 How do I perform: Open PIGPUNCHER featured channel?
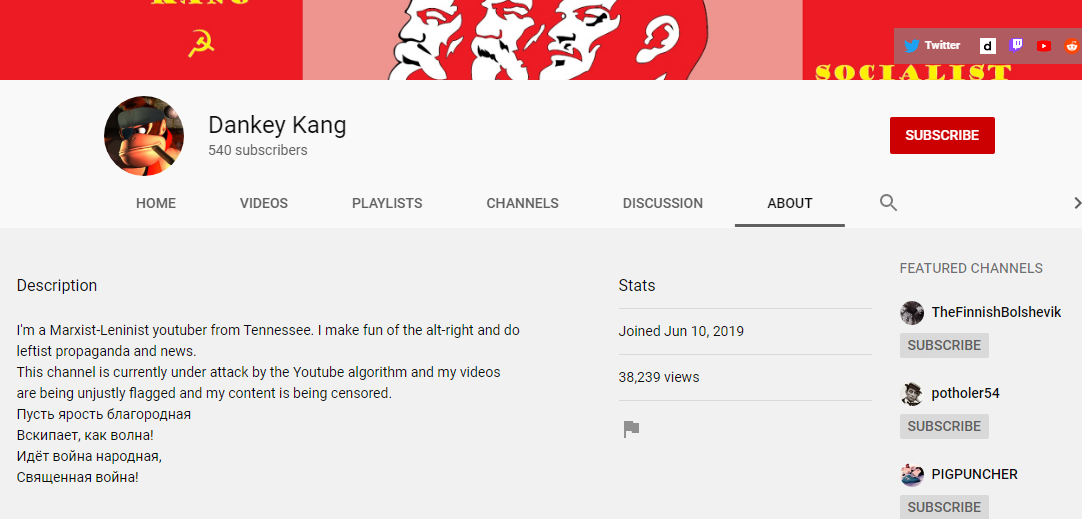[974, 474]
